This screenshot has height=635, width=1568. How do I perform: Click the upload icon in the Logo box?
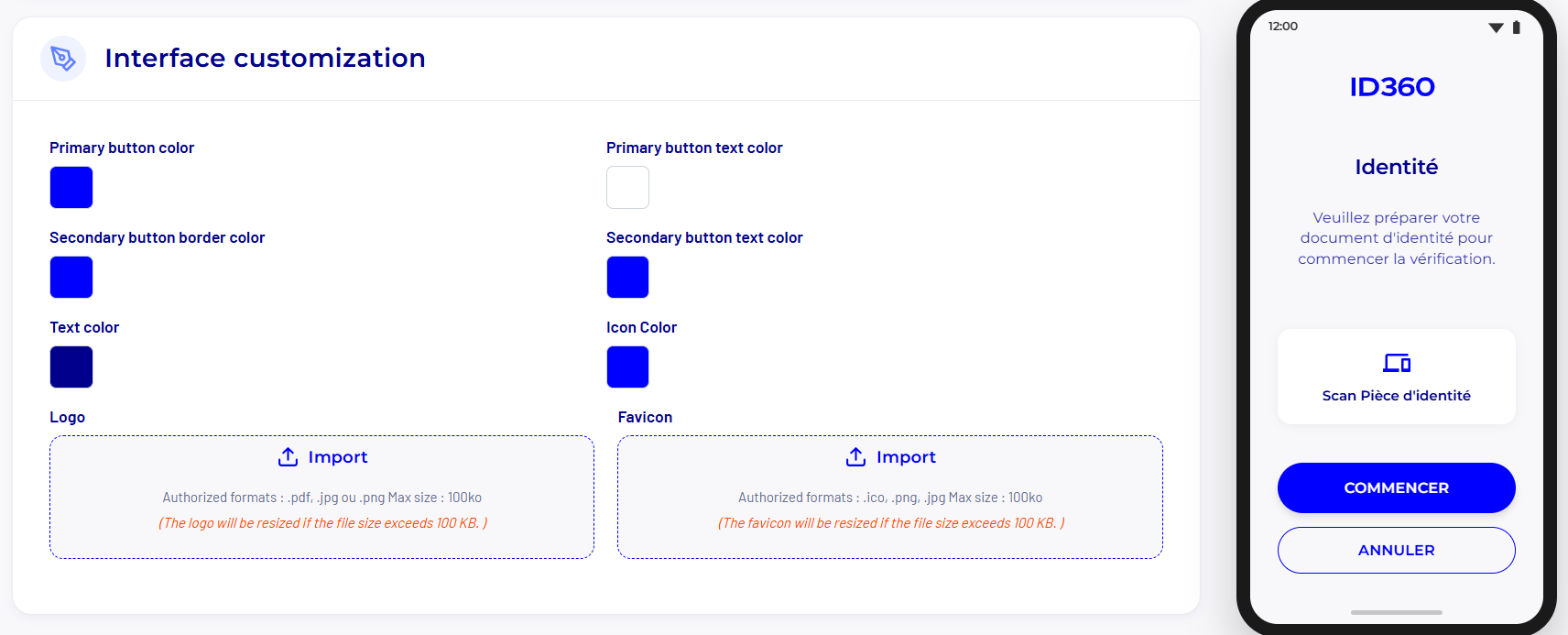(x=288, y=456)
